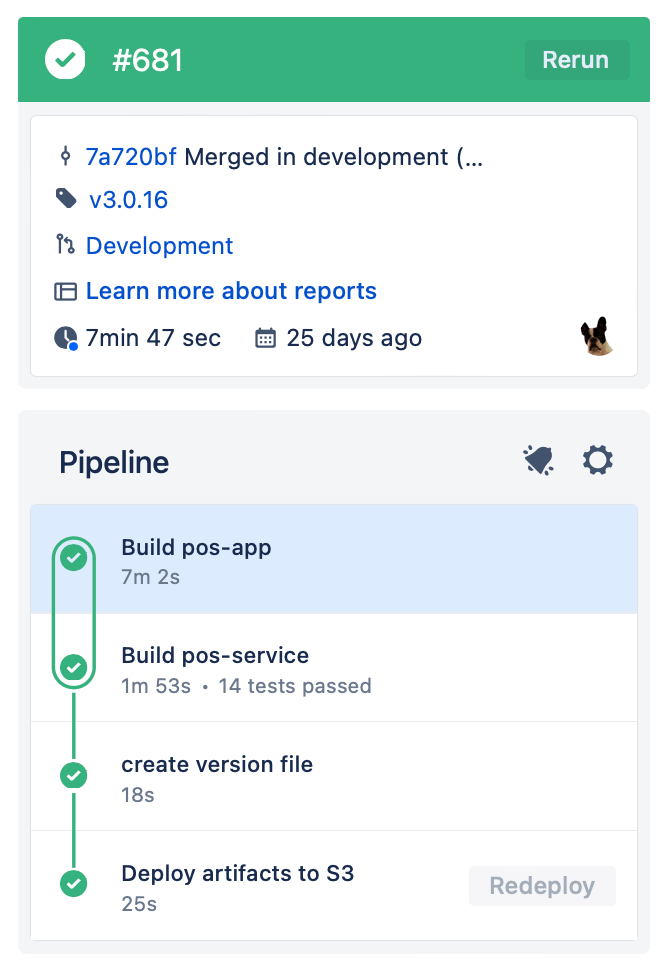Open commit 7a720bf link
666x960 pixels.
click(129, 156)
